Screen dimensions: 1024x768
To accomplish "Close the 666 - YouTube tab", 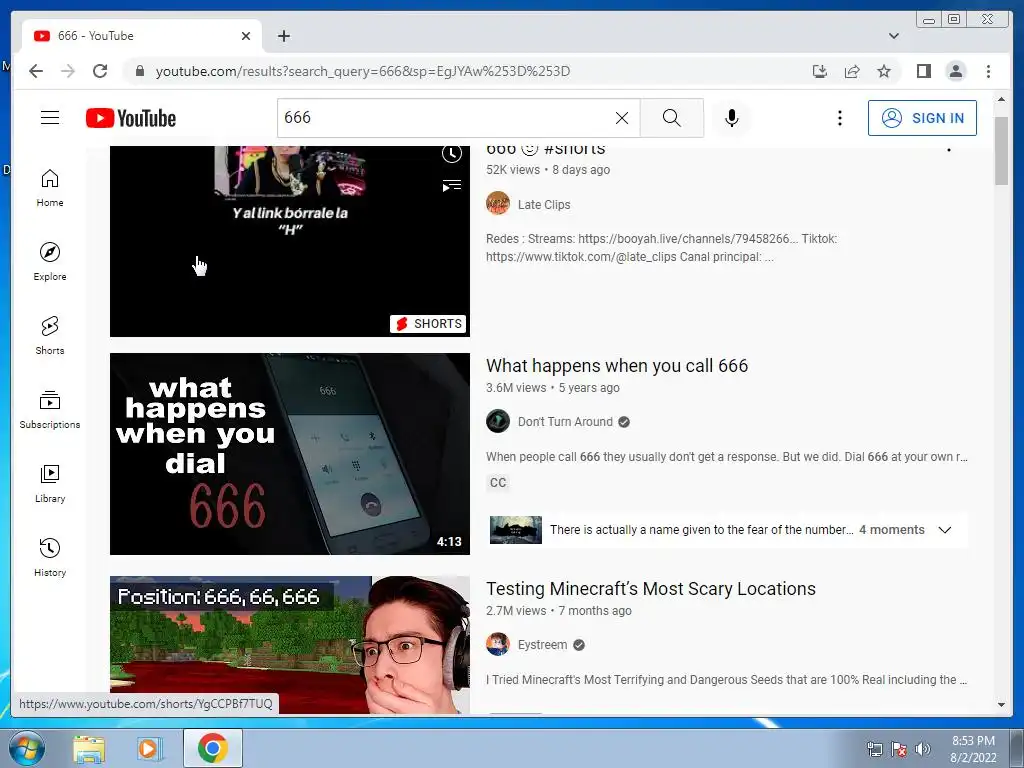I will pos(246,36).
